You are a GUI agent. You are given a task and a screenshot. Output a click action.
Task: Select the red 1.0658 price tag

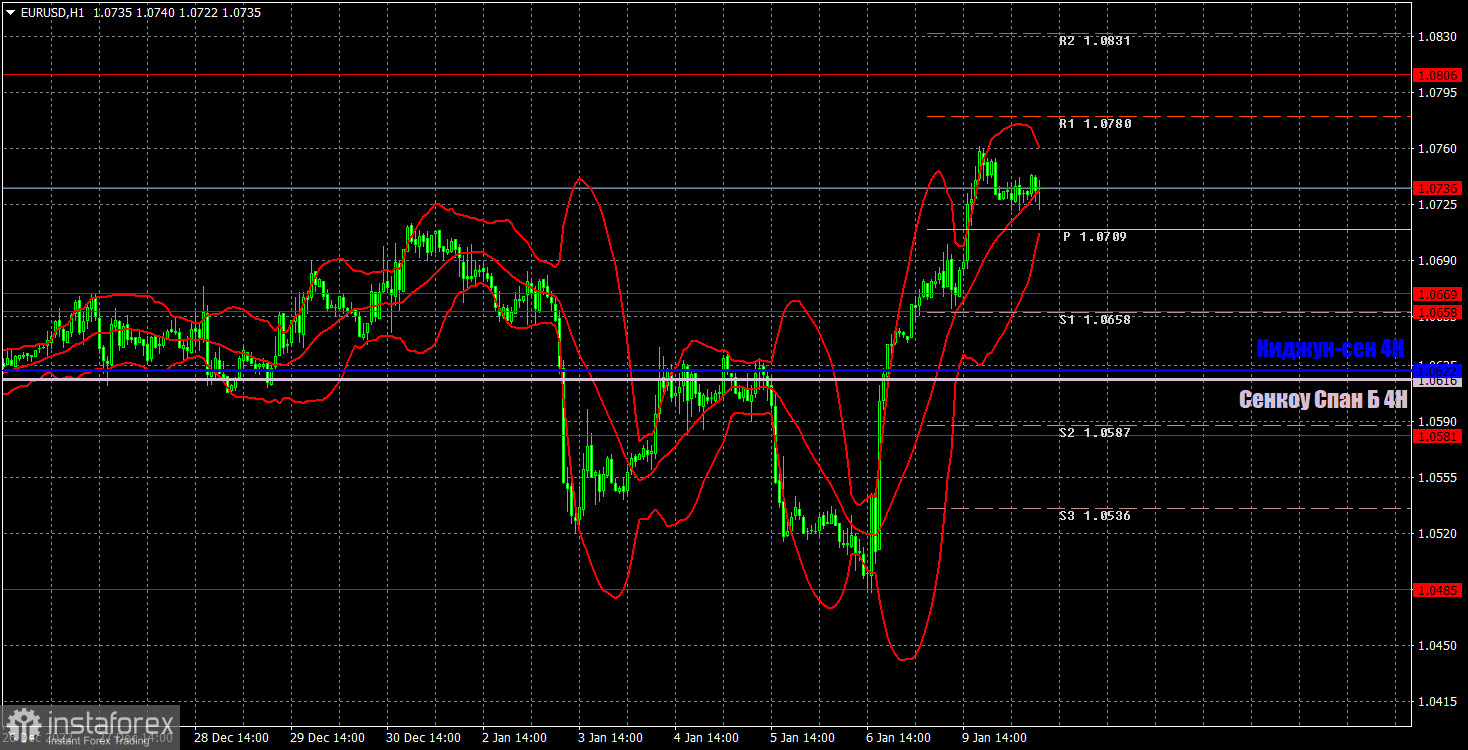click(x=1438, y=313)
